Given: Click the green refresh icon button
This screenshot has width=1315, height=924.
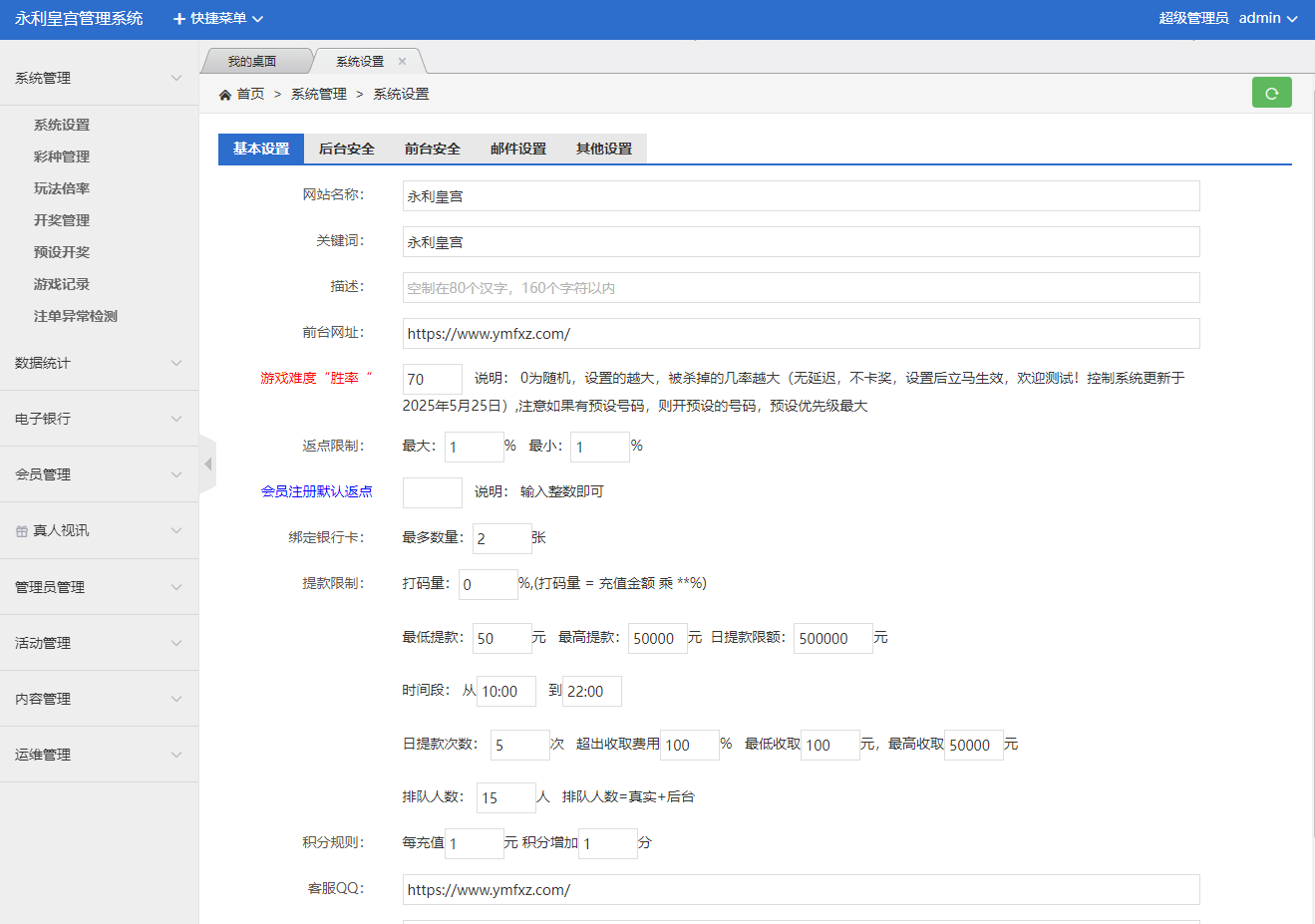Looking at the screenshot, I should 1271,93.
